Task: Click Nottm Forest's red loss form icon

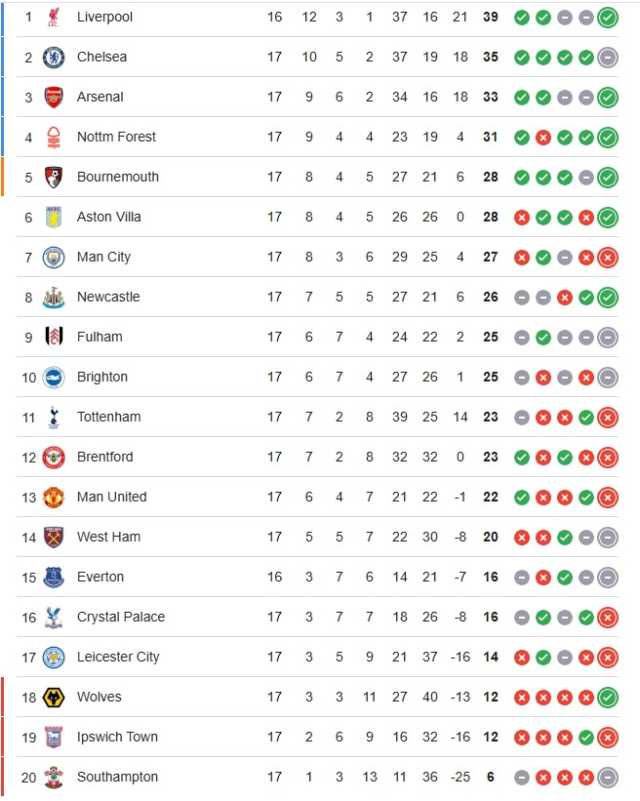Action: 543,137
